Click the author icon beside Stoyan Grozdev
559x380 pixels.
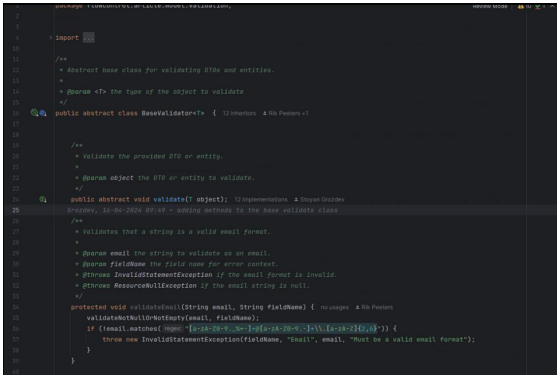(x=296, y=200)
